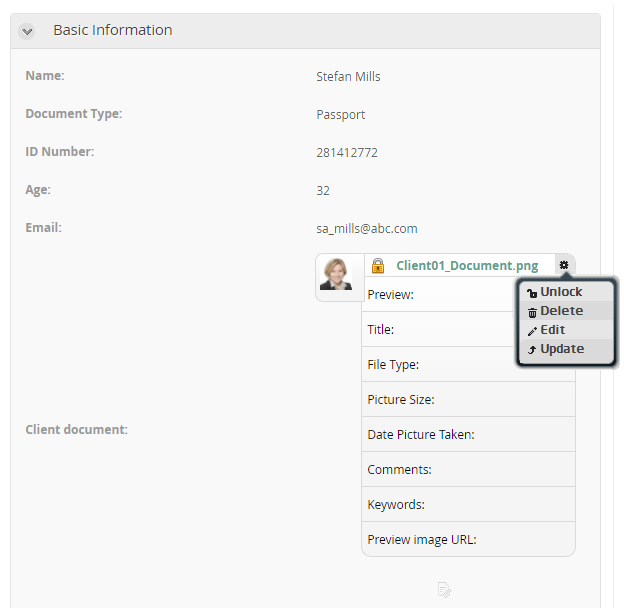Click the Date Picture Taken: row
The height and width of the screenshot is (608, 624).
(468, 435)
